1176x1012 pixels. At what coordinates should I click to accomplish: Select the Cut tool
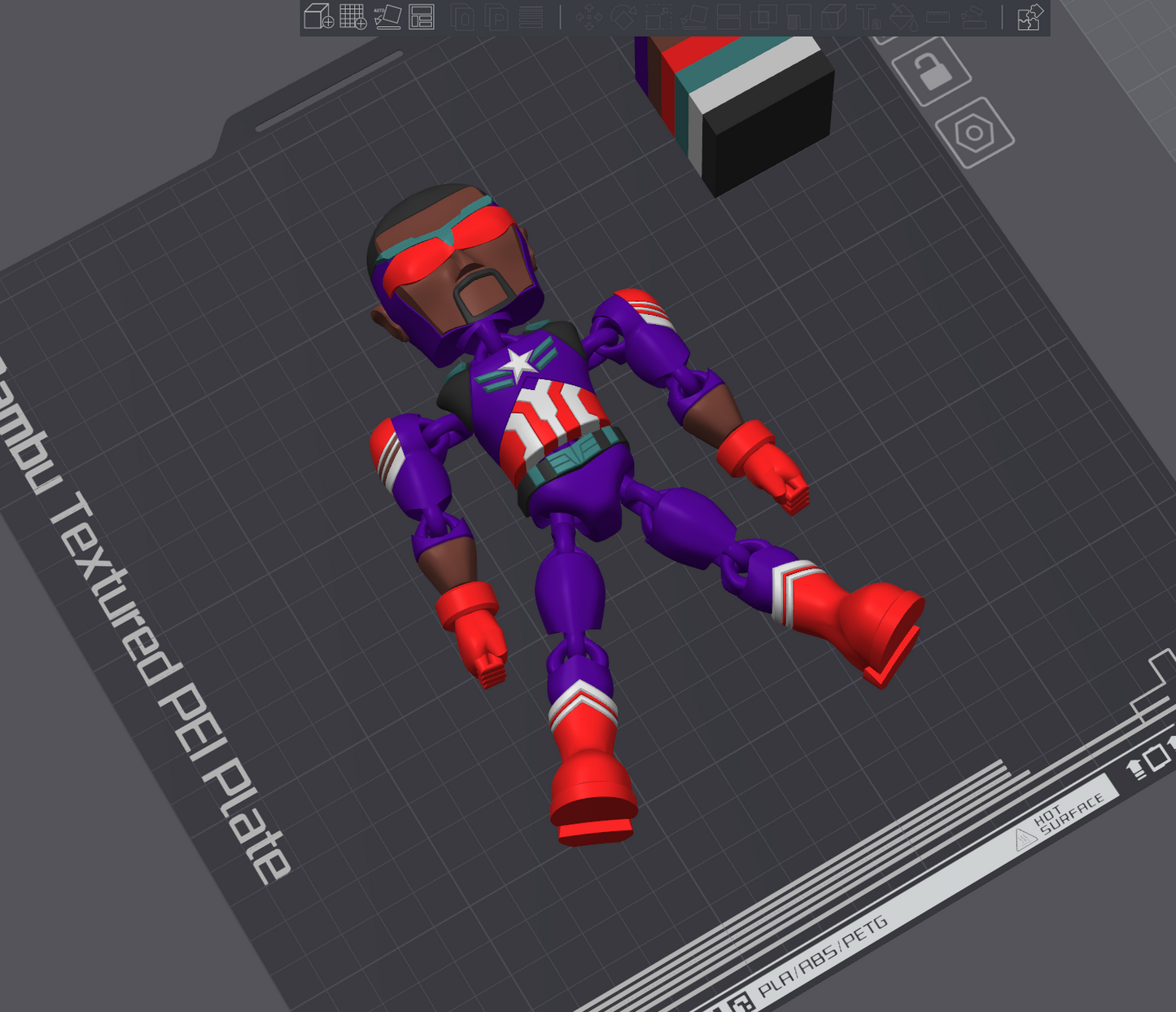(728, 17)
